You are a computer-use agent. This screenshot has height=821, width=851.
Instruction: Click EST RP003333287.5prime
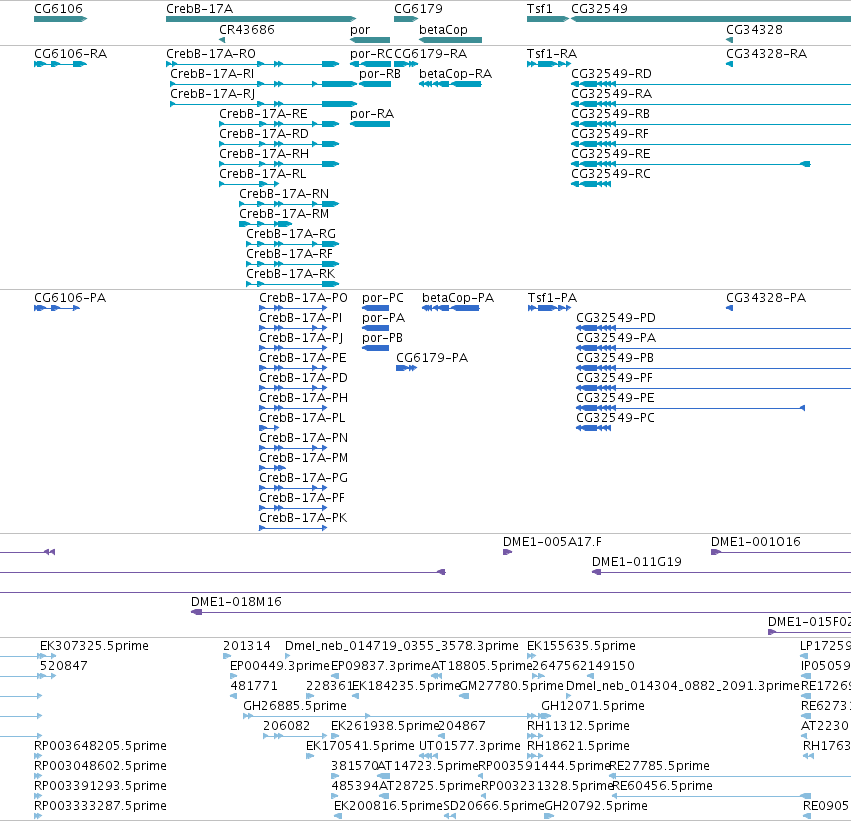click(x=37, y=817)
